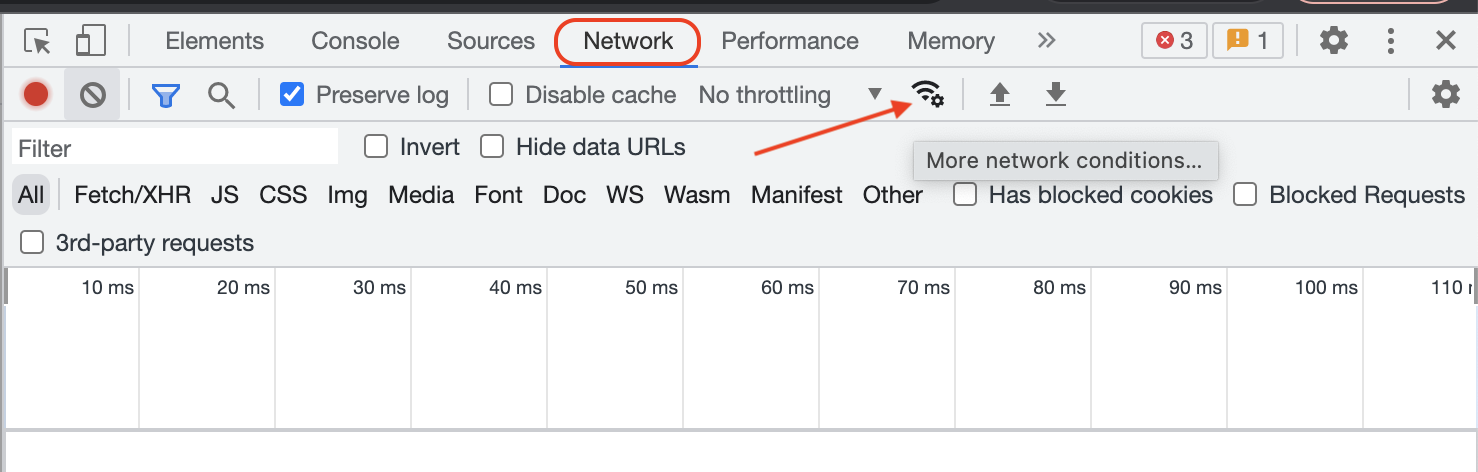Stop recording the network log
This screenshot has height=472, width=1478.
click(x=37, y=95)
